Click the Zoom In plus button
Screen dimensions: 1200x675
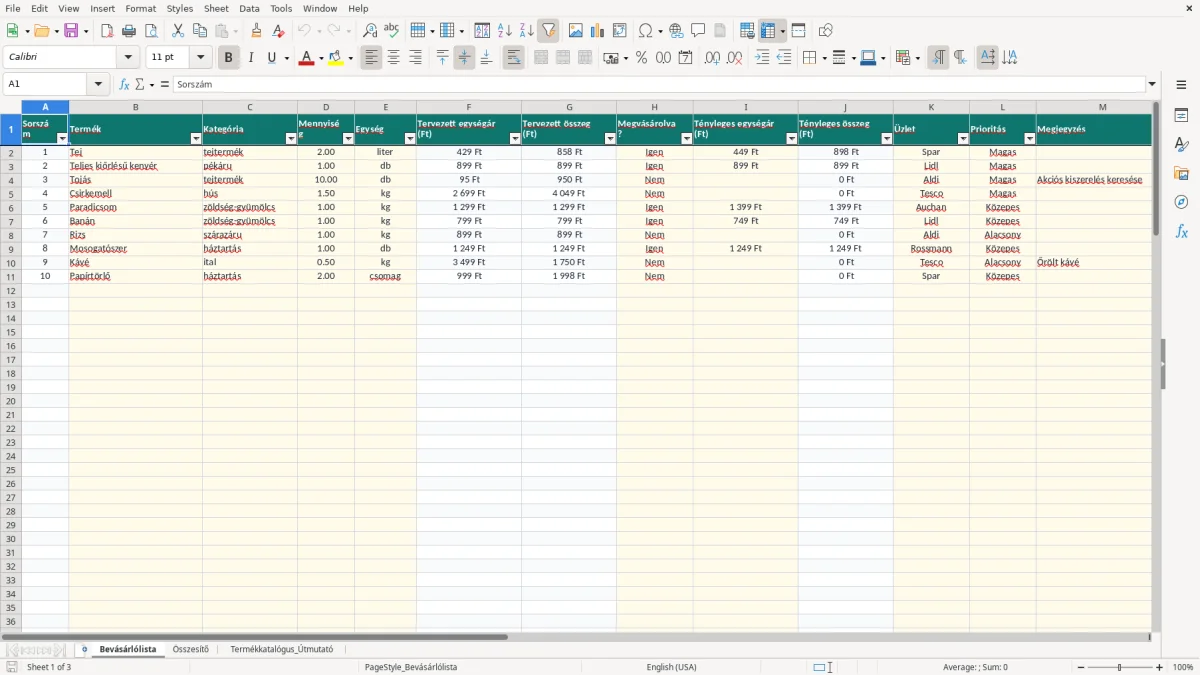1160,667
